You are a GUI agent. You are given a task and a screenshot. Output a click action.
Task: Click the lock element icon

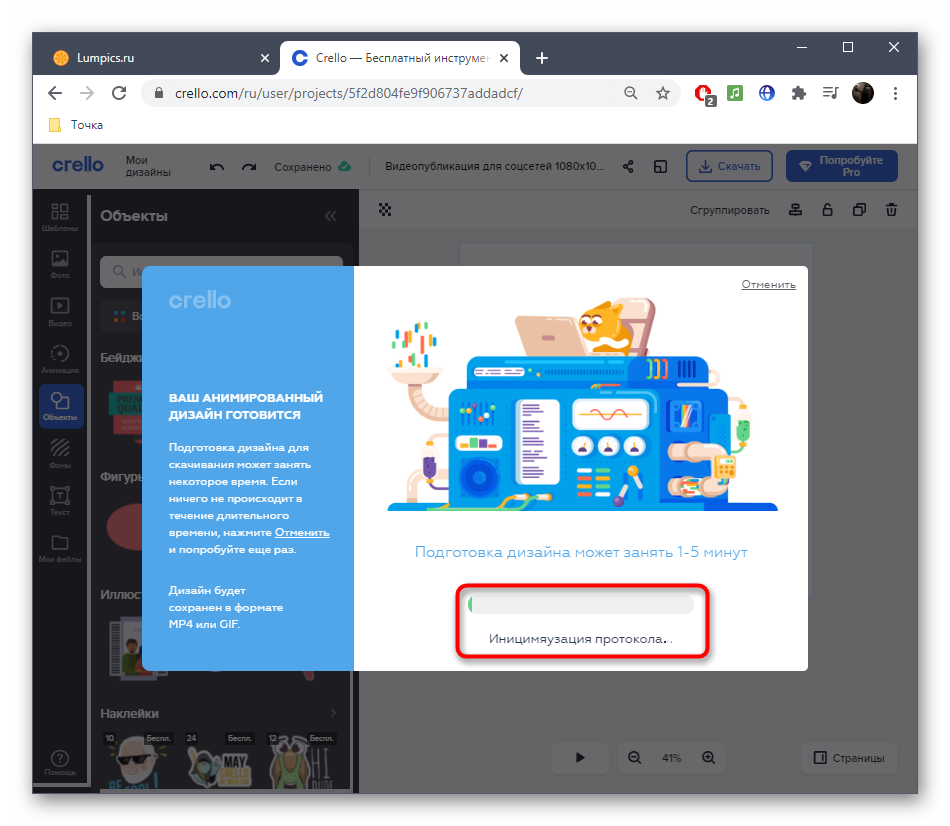[827, 210]
